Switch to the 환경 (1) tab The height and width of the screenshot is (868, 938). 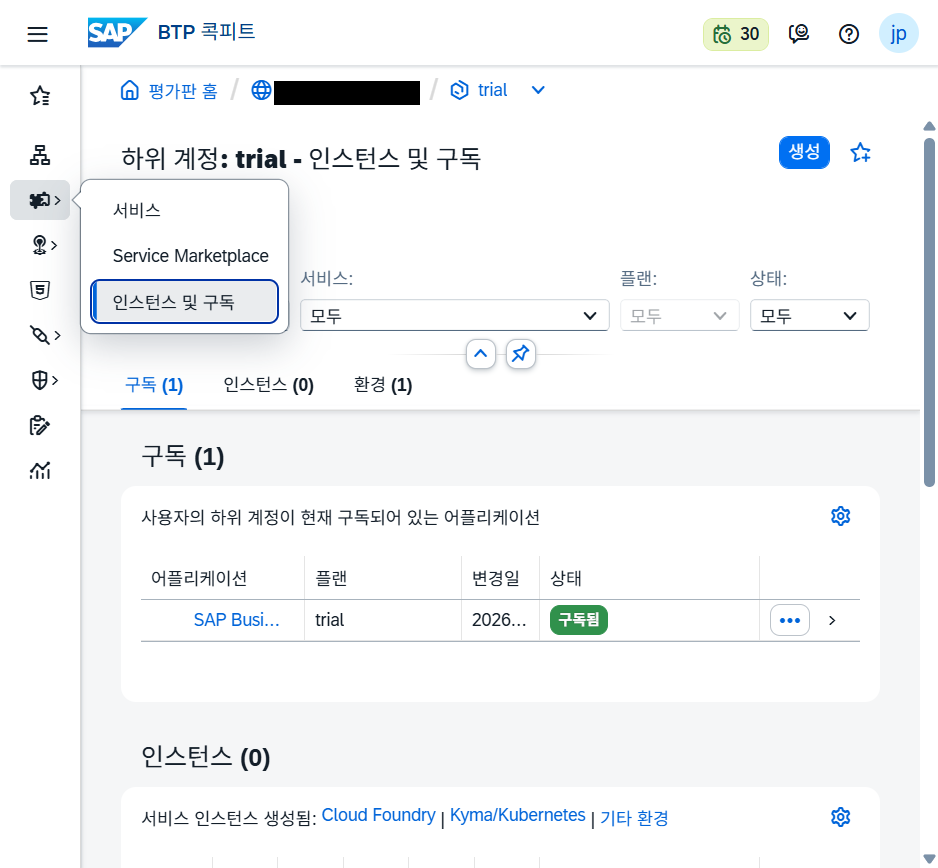[383, 385]
